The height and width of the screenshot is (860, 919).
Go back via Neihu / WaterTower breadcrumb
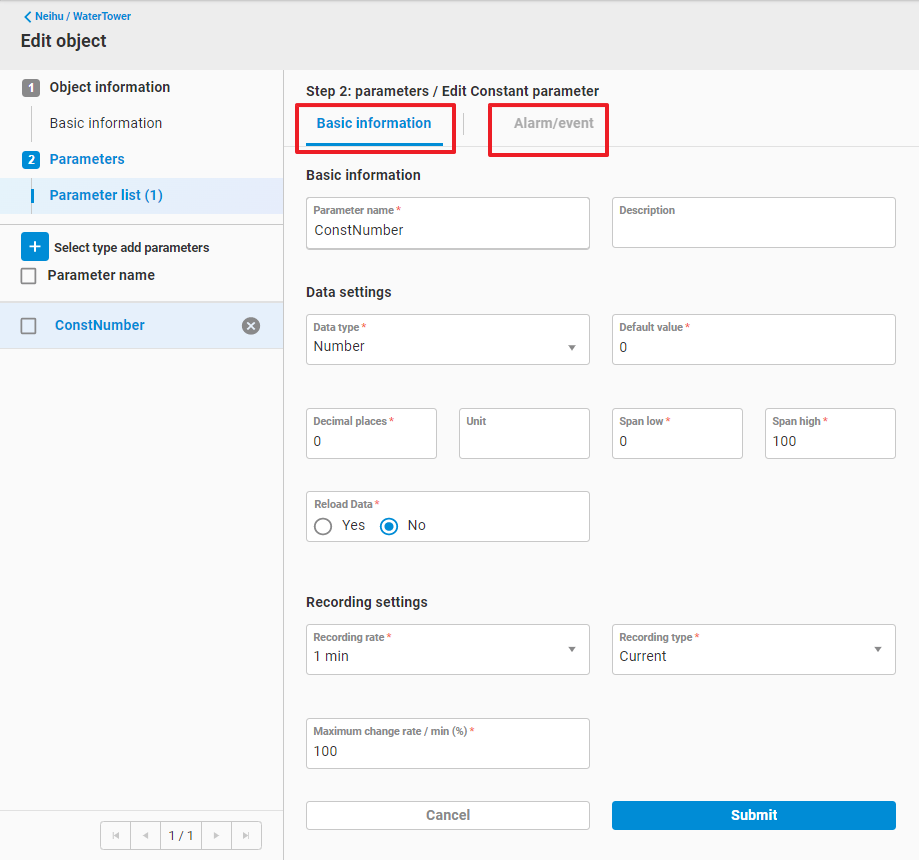coord(77,16)
